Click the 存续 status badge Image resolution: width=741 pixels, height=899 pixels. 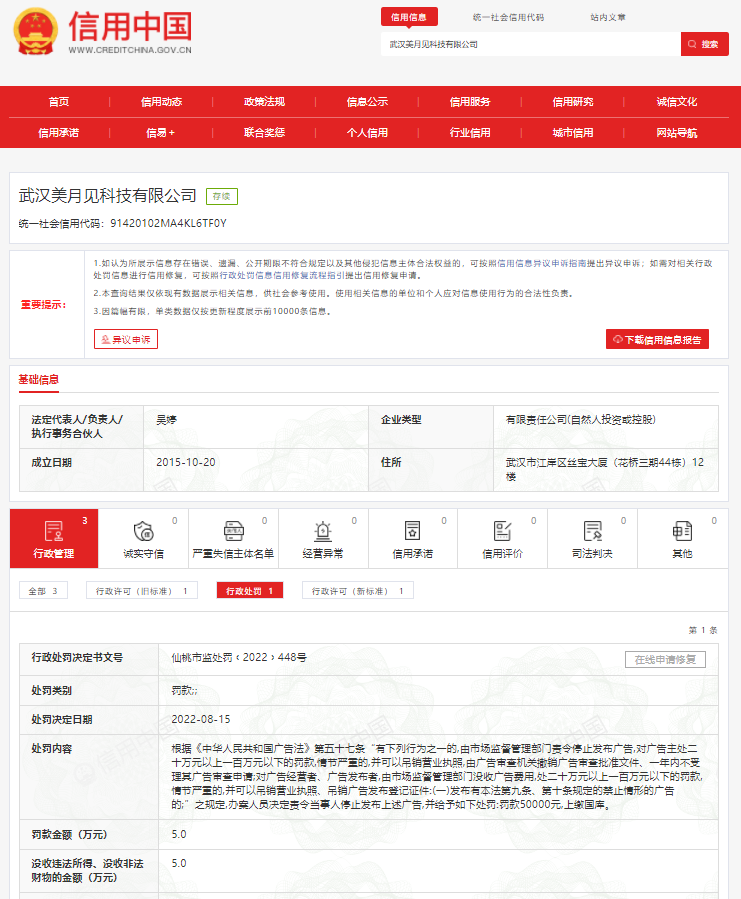pyautogui.click(x=221, y=196)
